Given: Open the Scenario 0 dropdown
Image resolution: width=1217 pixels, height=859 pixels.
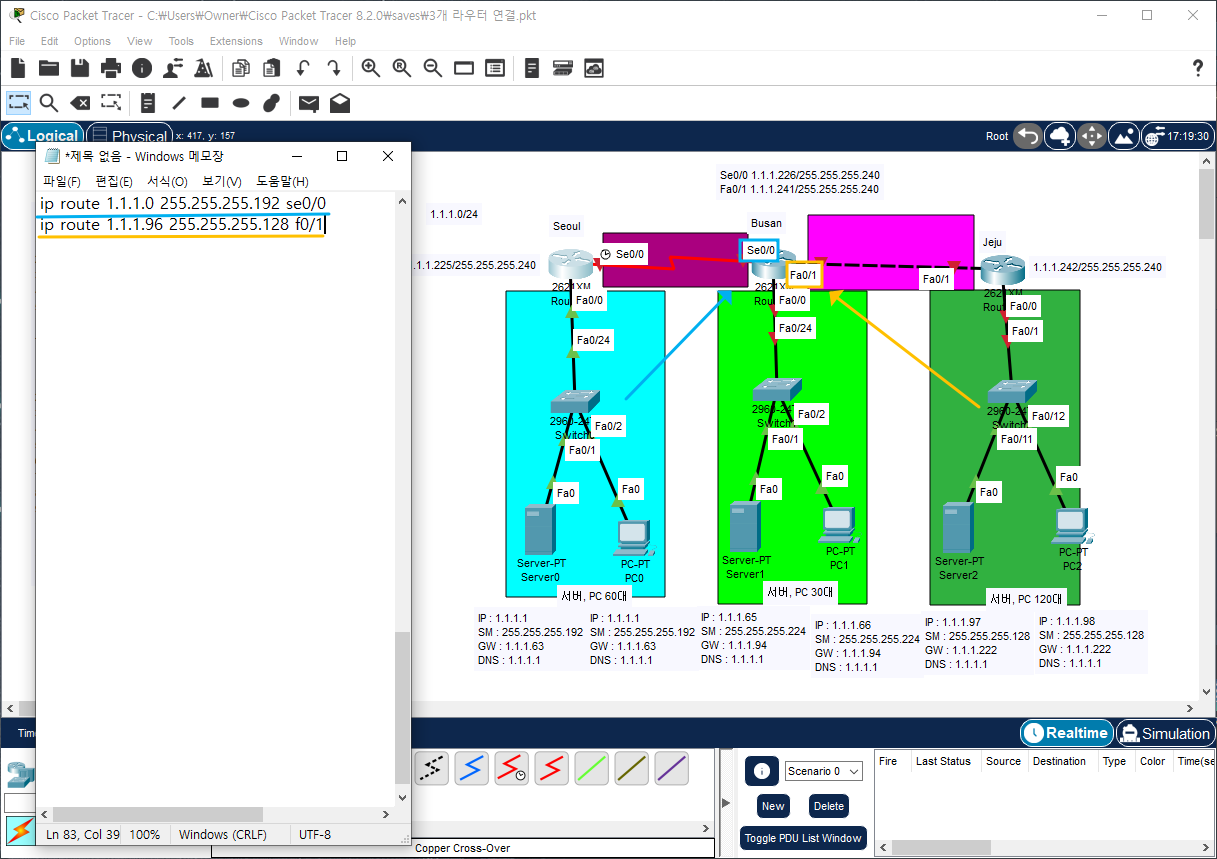Looking at the screenshot, I should (823, 771).
